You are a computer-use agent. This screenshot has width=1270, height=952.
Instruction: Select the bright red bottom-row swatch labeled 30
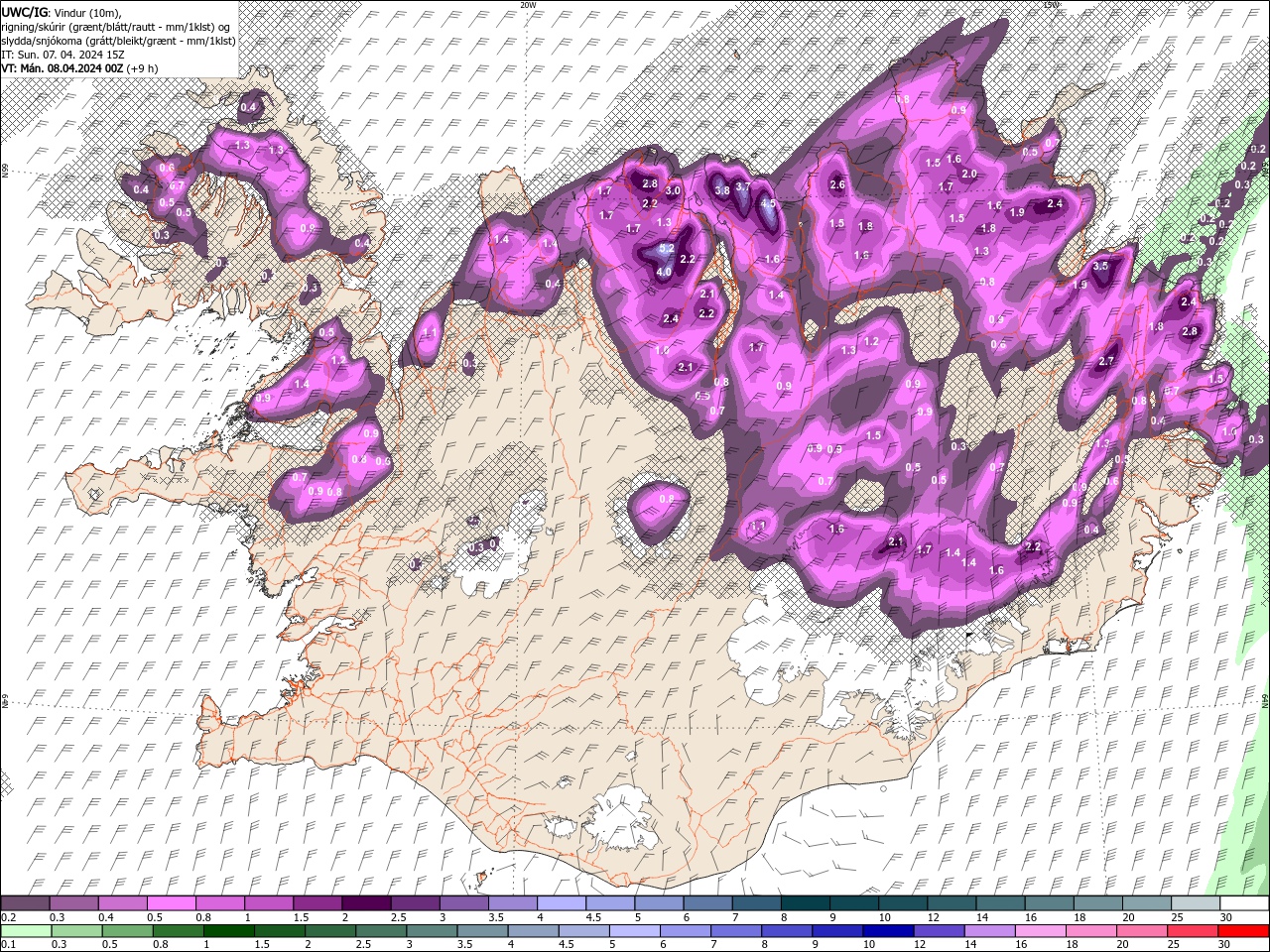click(1243, 931)
